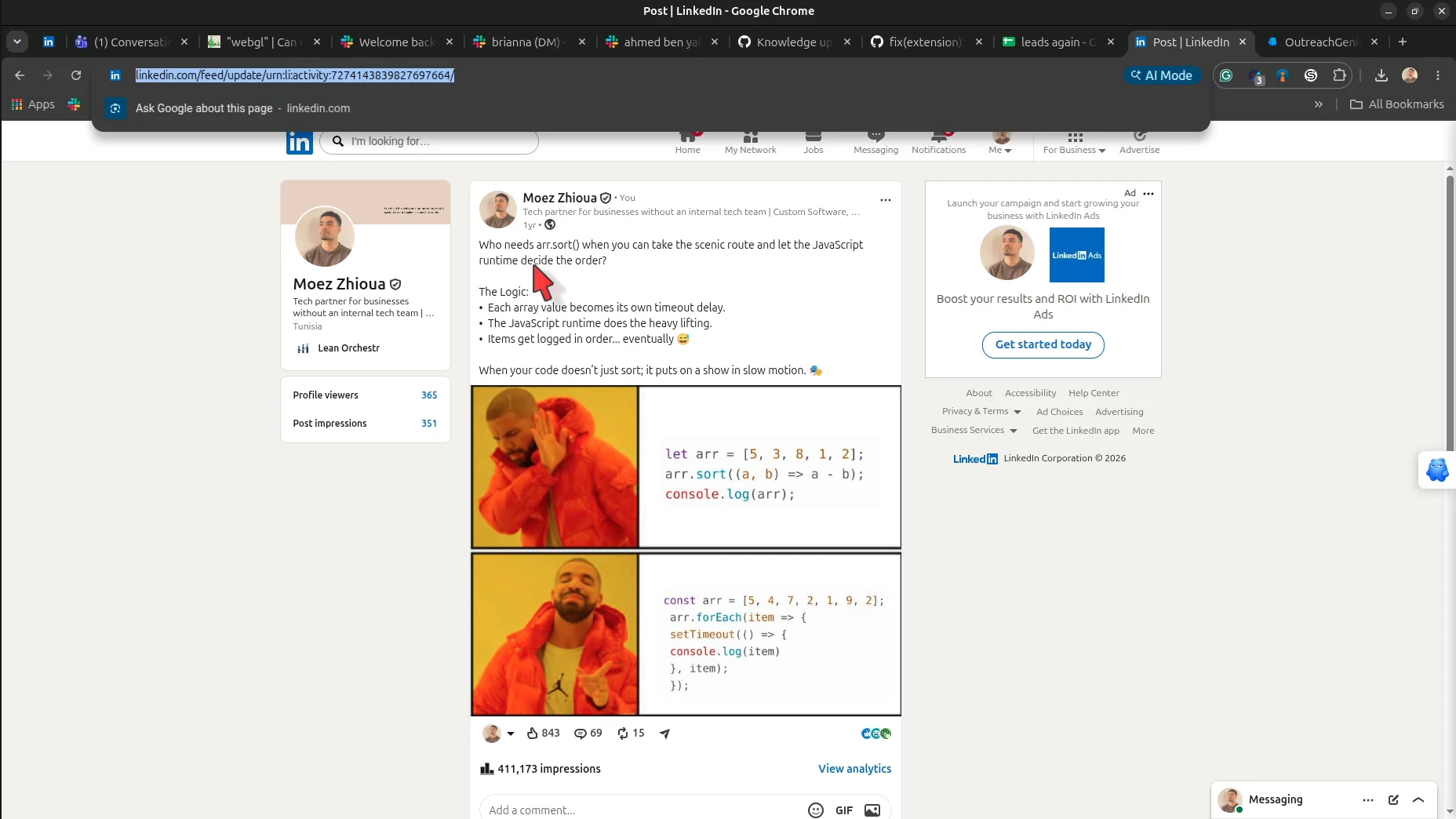The image size is (1456, 819).
Task: Open the Accessibility footer link
Action: click(x=1030, y=393)
